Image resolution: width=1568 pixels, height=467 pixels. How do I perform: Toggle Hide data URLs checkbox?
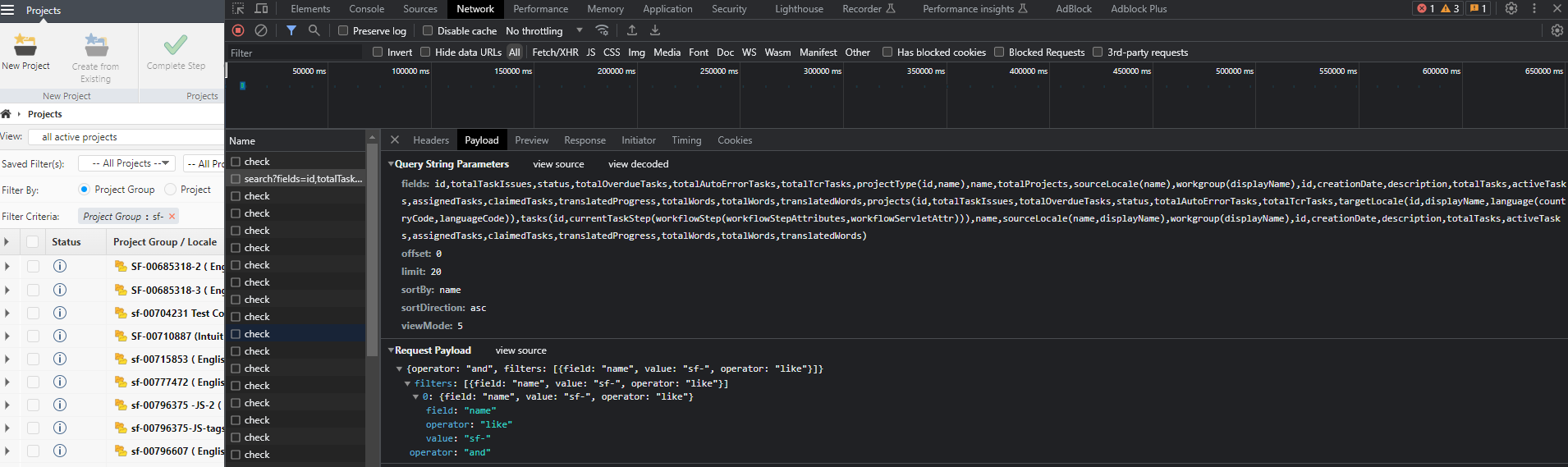[x=425, y=52]
